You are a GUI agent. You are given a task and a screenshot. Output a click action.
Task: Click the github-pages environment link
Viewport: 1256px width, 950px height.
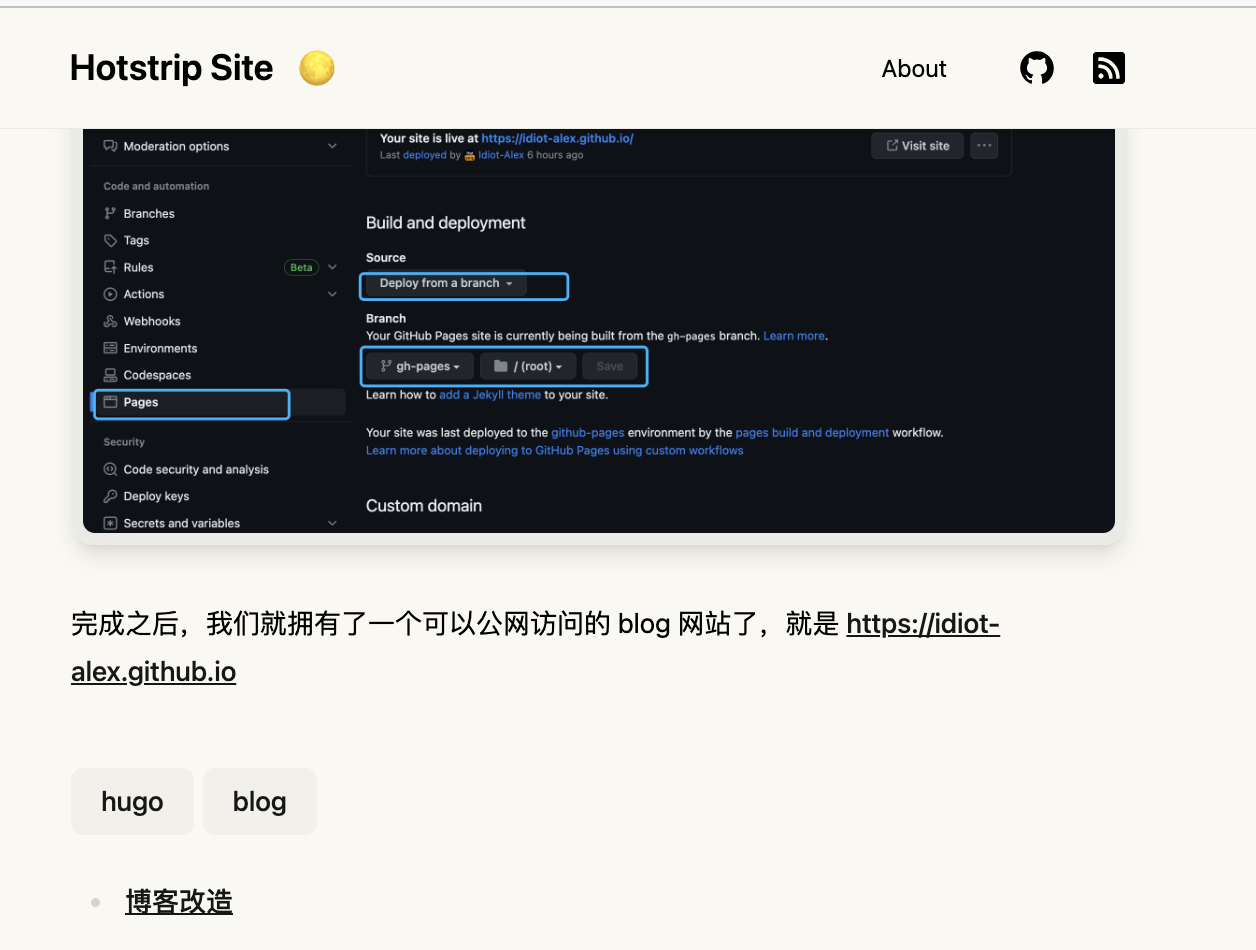[588, 433]
